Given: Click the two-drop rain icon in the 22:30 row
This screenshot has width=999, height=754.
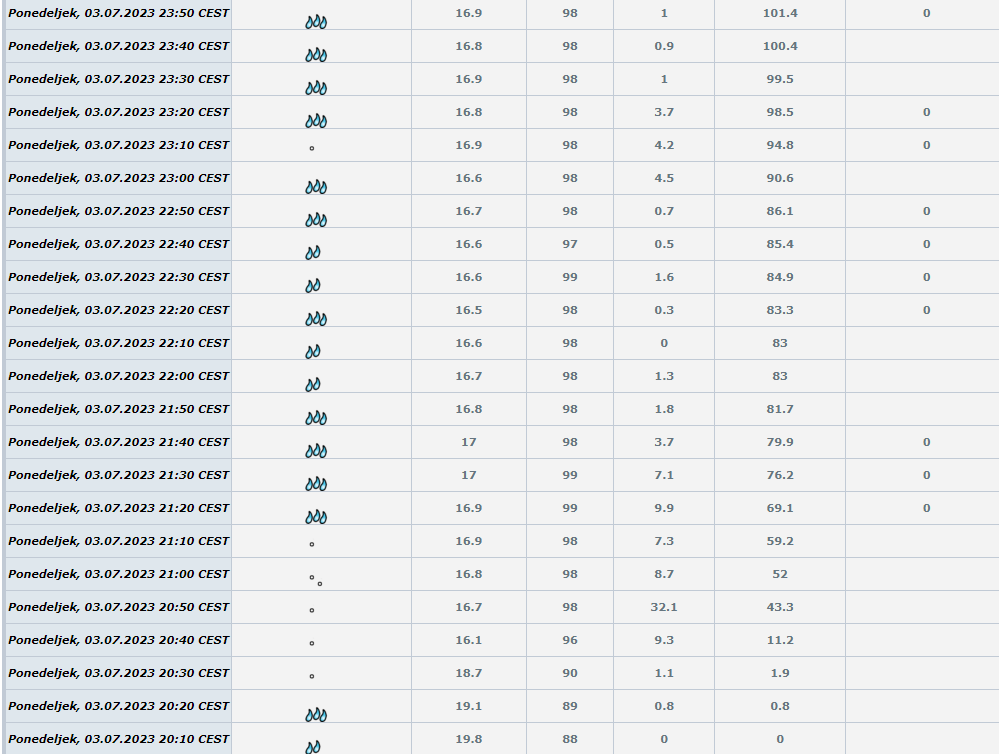Looking at the screenshot, I should tap(313, 286).
